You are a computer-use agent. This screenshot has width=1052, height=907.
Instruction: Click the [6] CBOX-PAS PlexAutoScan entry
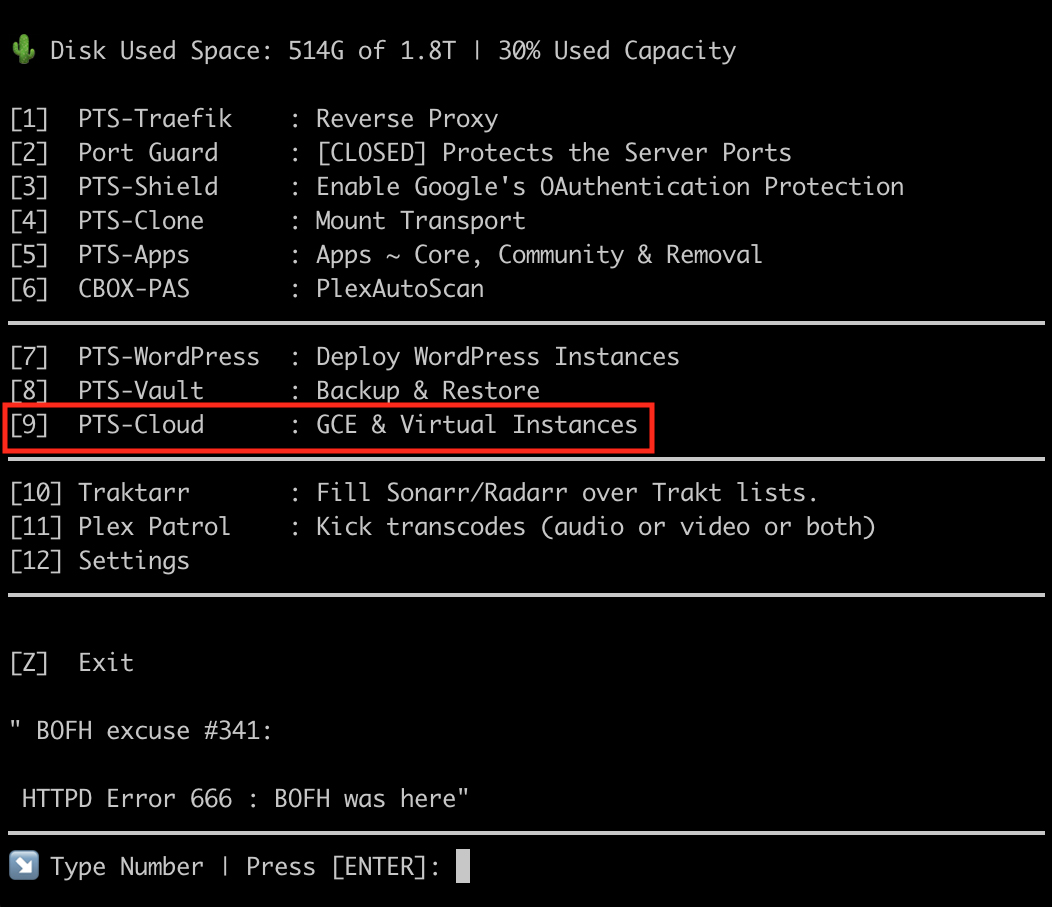(134, 289)
